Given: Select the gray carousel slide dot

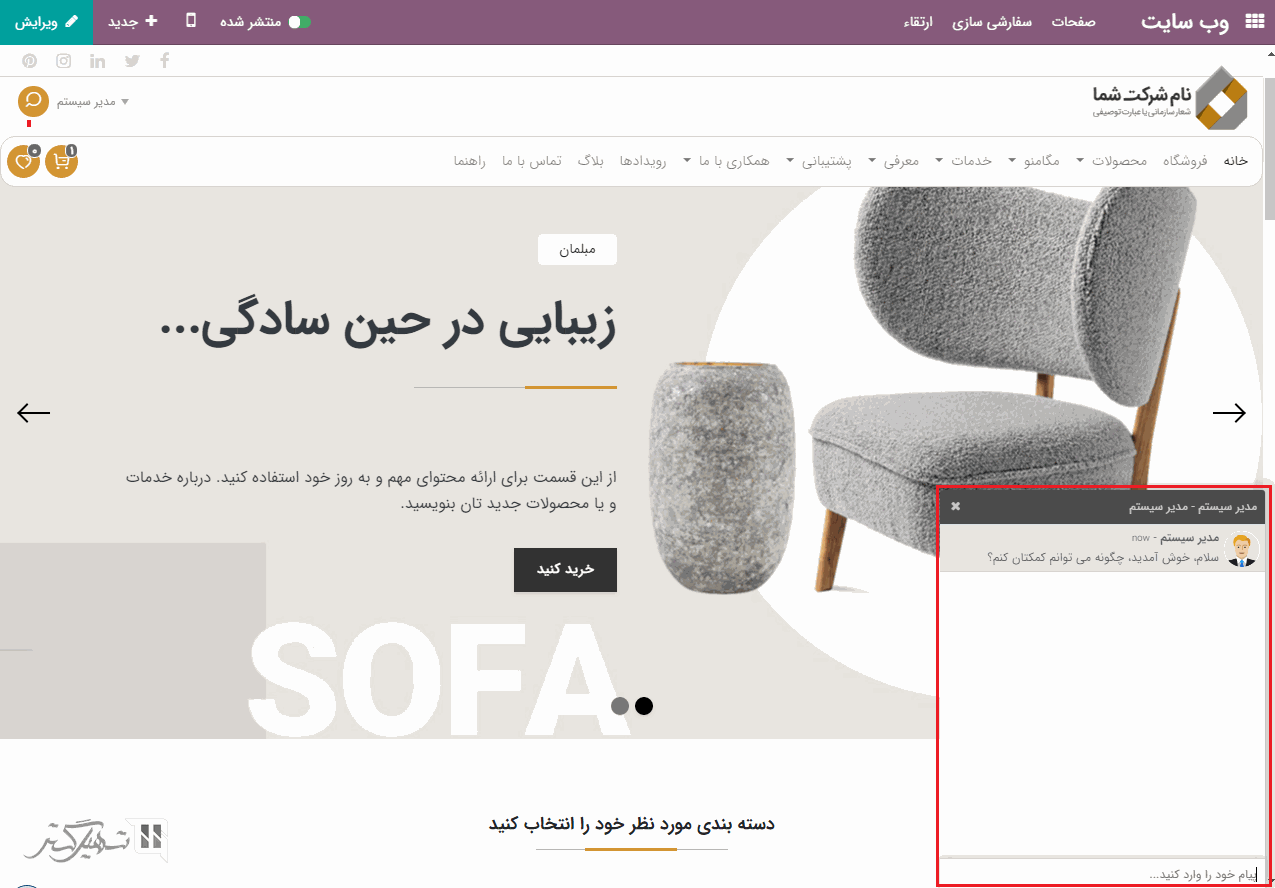Looking at the screenshot, I should (x=620, y=706).
